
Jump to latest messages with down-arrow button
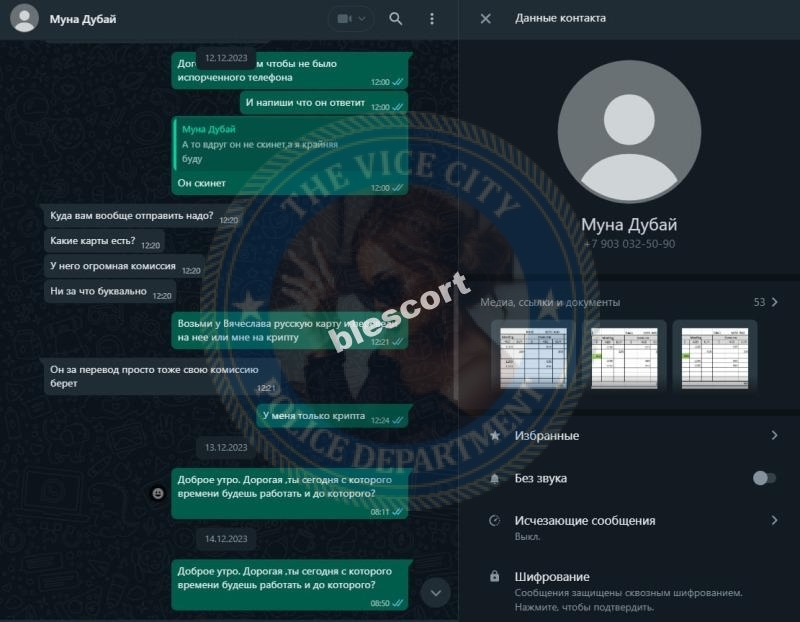pyautogui.click(x=436, y=592)
